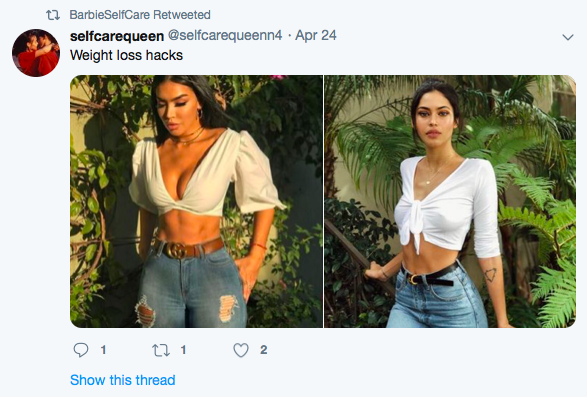The width and height of the screenshot is (587, 397).
Task: Click 'Show this thread' link
Action: pyautogui.click(x=122, y=380)
